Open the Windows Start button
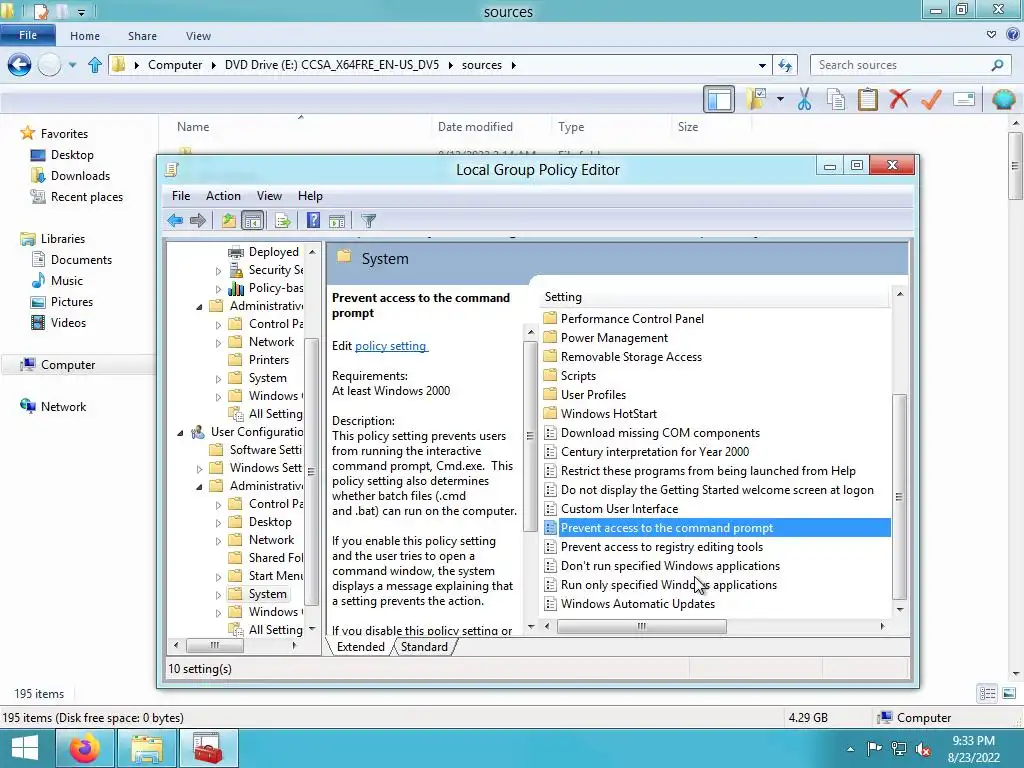 (x=24, y=748)
